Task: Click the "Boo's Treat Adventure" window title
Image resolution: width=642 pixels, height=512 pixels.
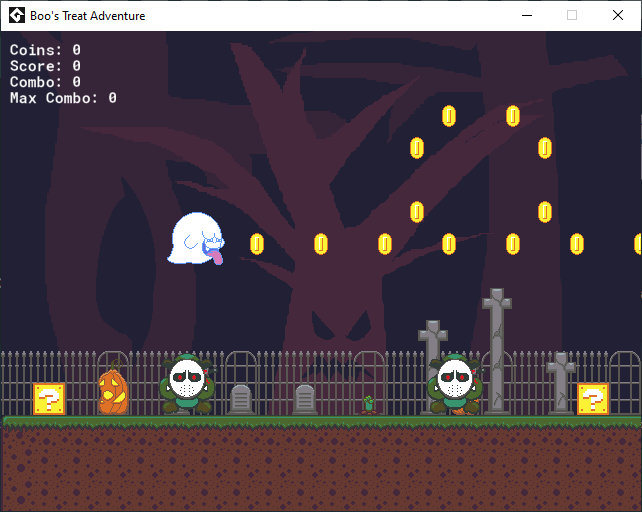Action: pos(87,16)
